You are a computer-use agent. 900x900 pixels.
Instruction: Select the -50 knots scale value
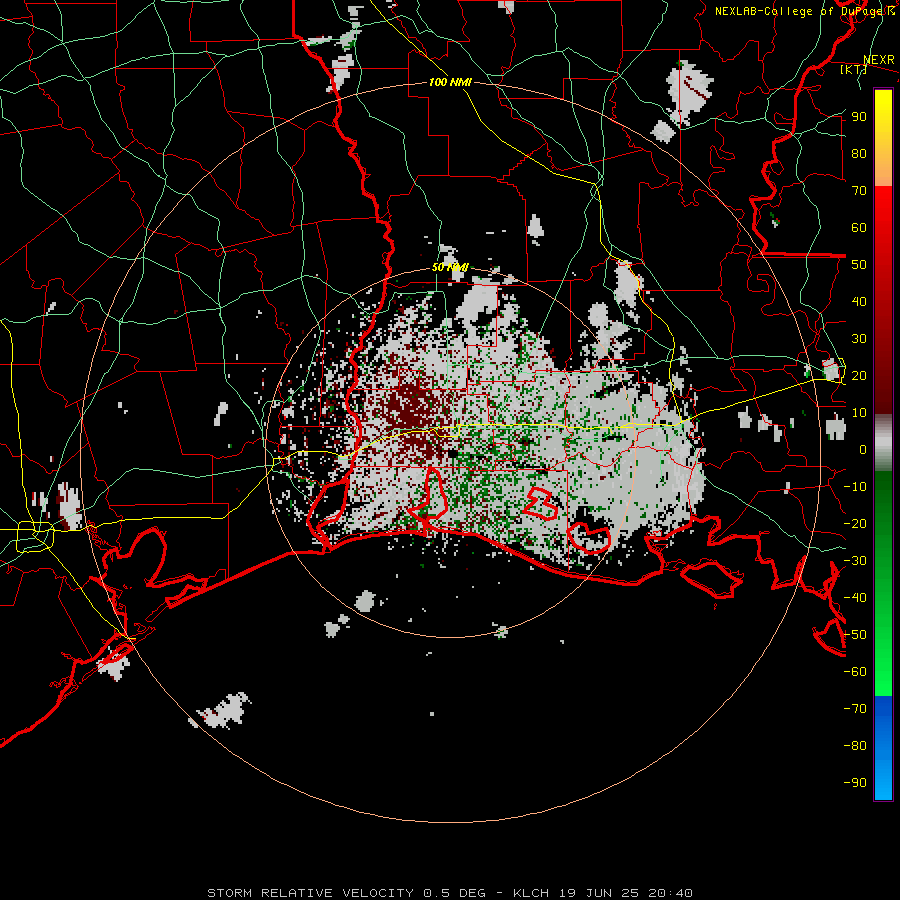click(x=855, y=635)
